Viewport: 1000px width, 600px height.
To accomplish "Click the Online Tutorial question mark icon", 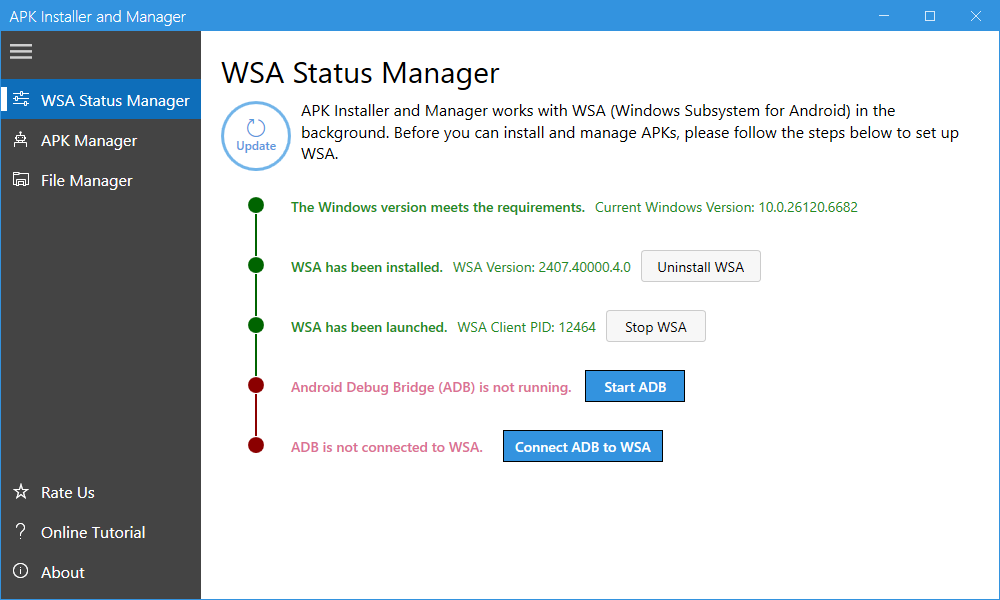I will (21, 532).
